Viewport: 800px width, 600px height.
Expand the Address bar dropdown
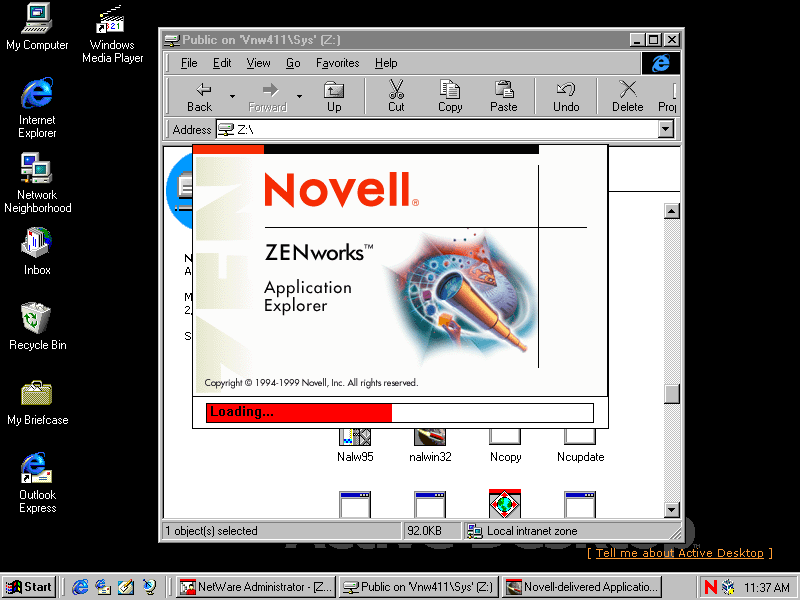point(665,130)
